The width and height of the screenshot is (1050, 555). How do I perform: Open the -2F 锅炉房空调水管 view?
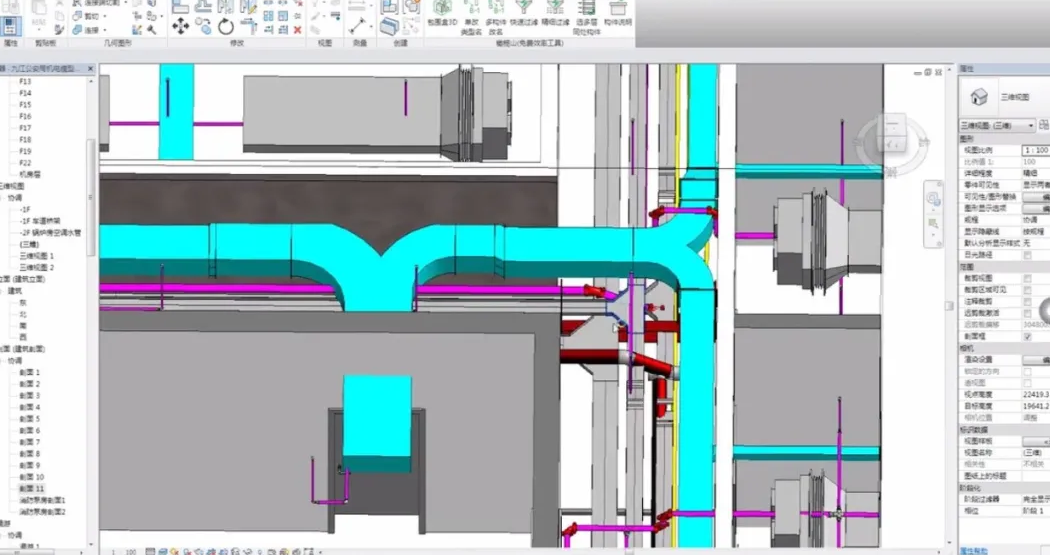(50, 232)
